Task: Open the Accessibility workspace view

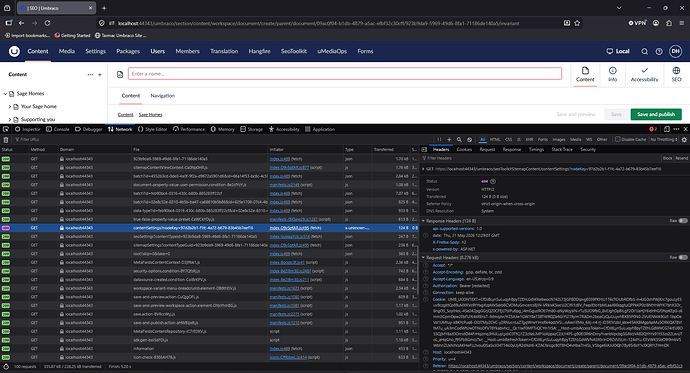Action: 644,74
